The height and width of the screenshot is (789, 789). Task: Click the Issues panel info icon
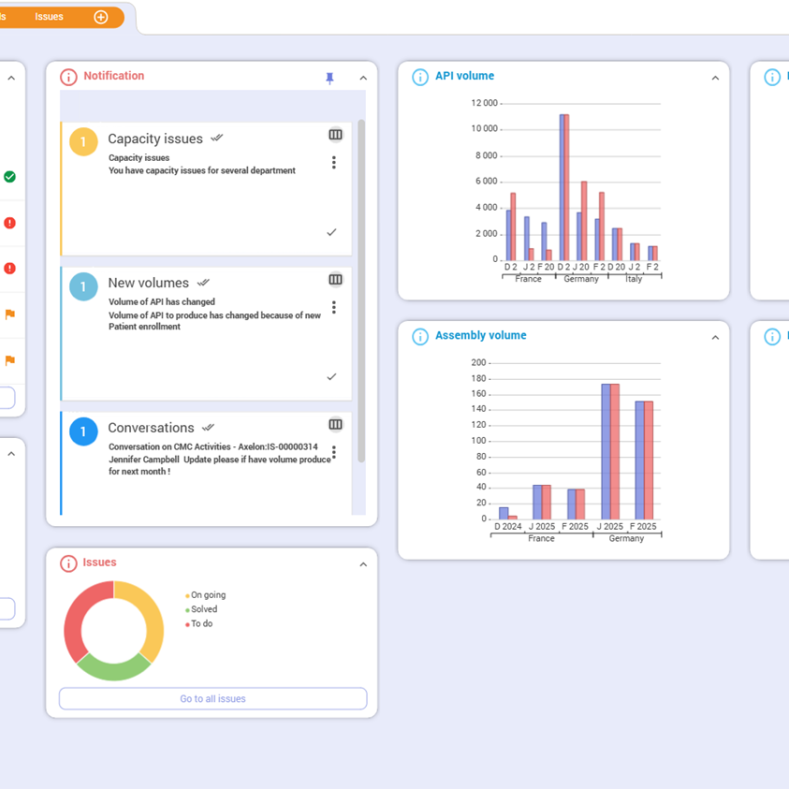point(68,564)
